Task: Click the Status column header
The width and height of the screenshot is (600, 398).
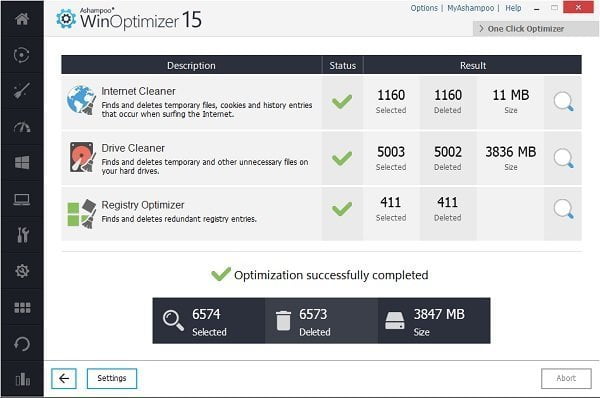Action: pyautogui.click(x=342, y=65)
